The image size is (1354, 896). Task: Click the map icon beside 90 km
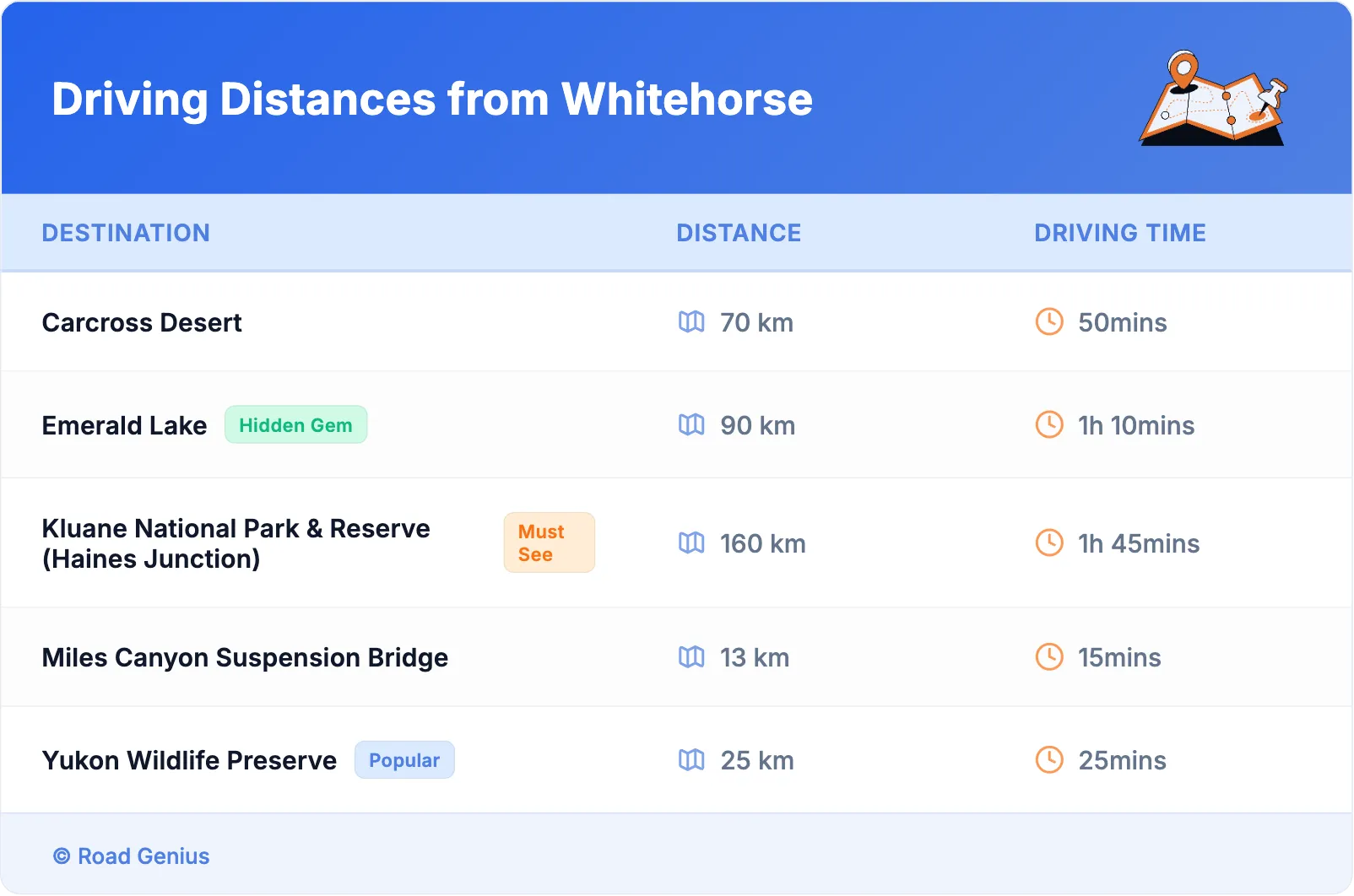pos(691,424)
